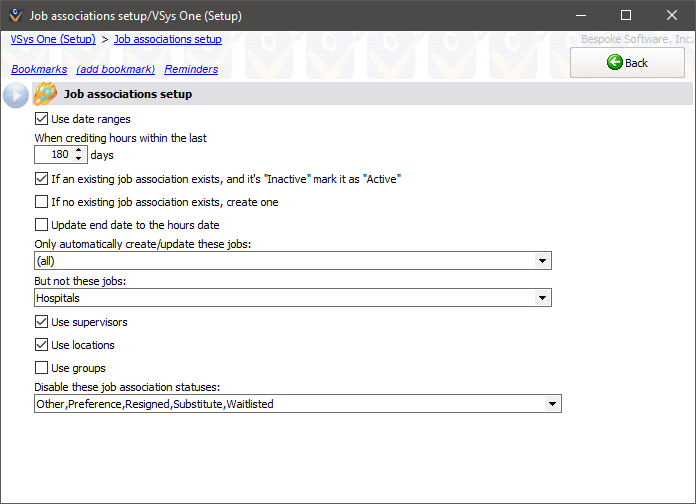Click the green arrow Back button

[x=627, y=63]
